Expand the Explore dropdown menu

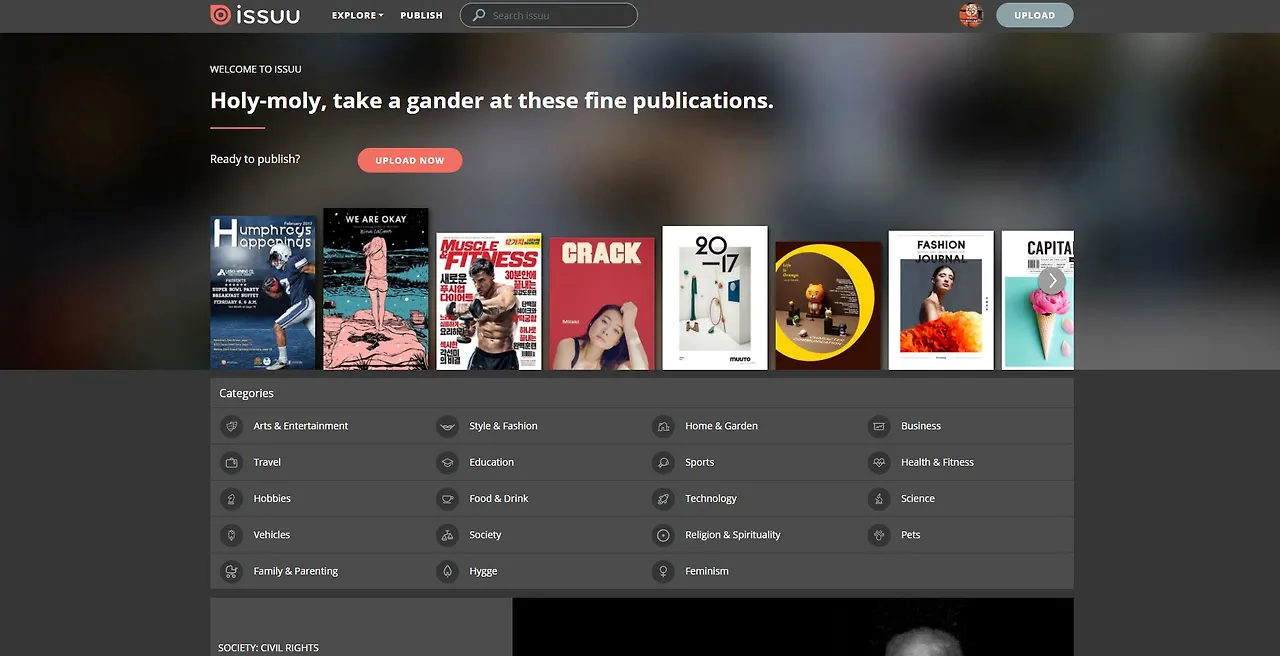358,15
